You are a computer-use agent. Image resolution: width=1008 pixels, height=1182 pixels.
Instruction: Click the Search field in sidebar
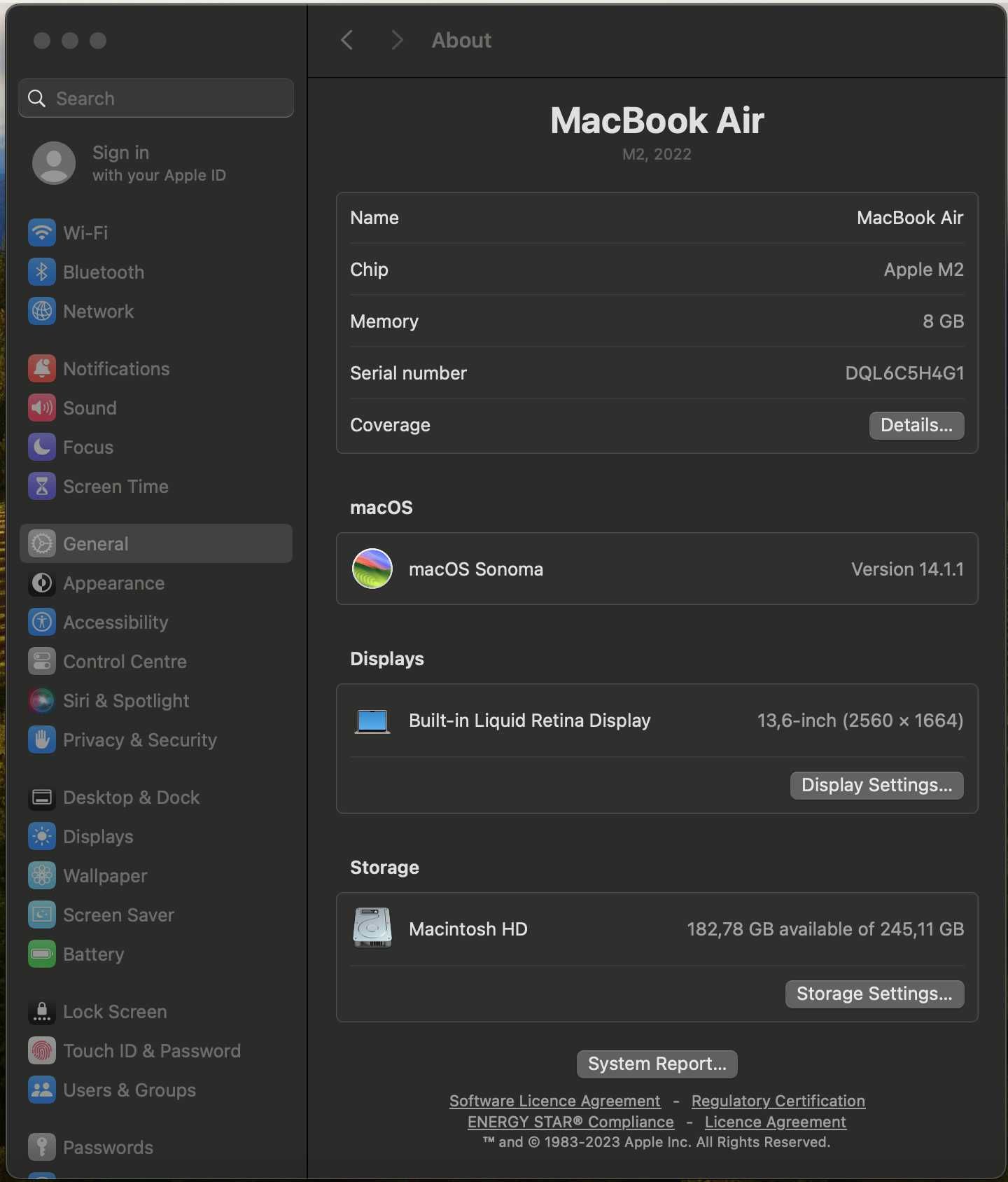click(156, 98)
